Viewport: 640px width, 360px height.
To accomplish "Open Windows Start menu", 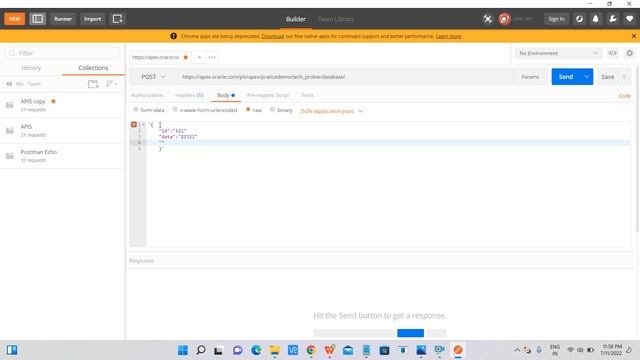I will click(x=182, y=350).
